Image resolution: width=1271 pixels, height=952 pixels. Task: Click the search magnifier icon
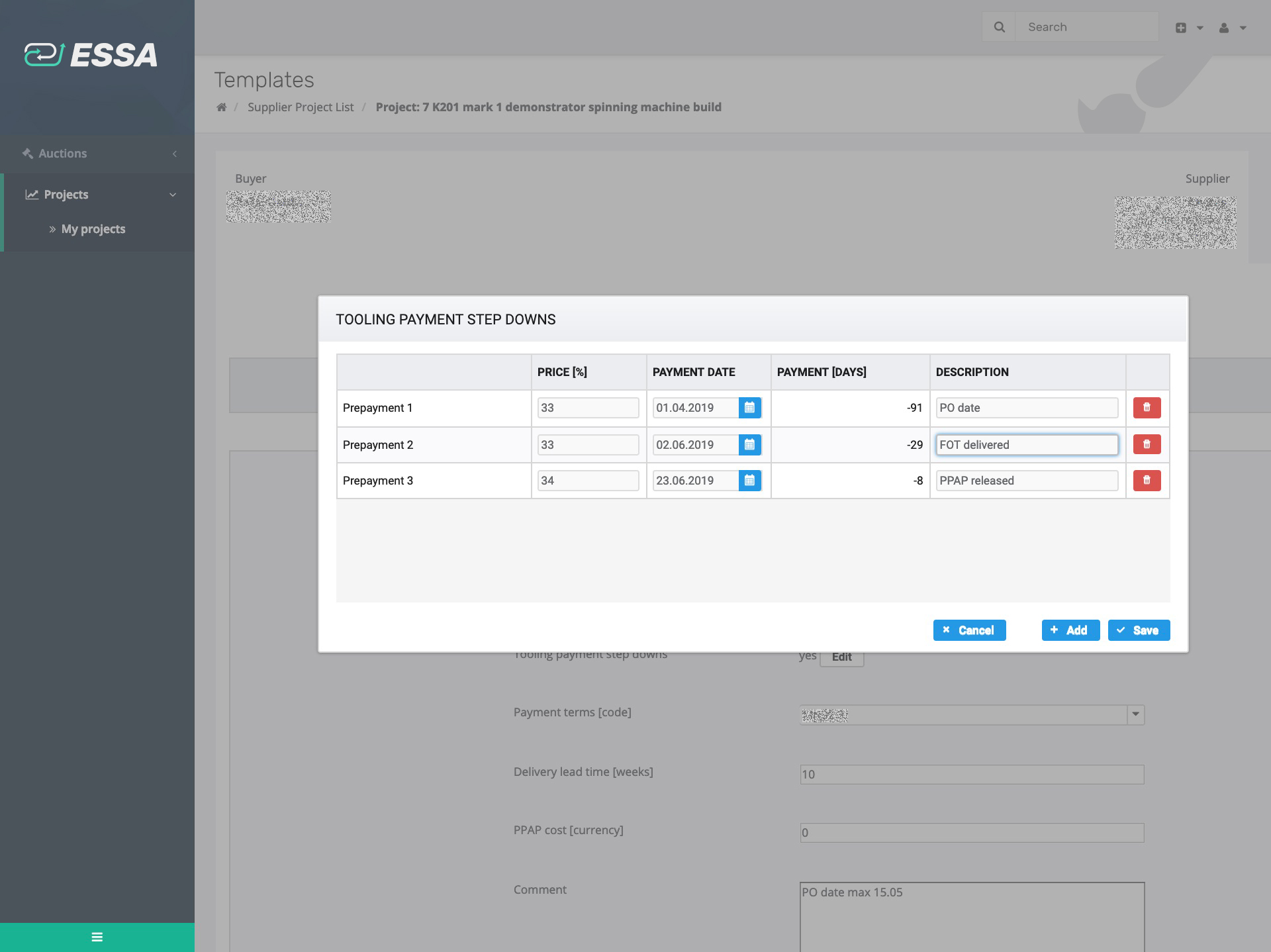(x=999, y=27)
